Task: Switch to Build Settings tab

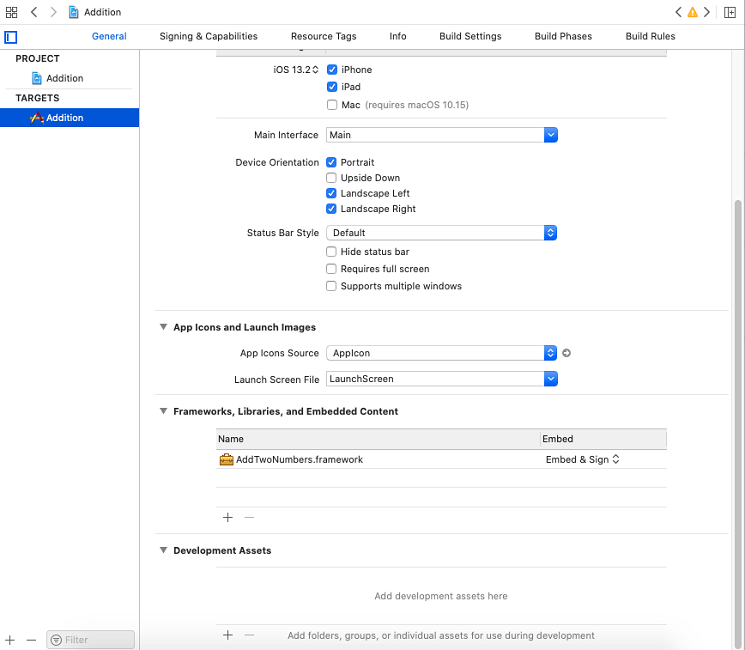Action: tap(470, 36)
